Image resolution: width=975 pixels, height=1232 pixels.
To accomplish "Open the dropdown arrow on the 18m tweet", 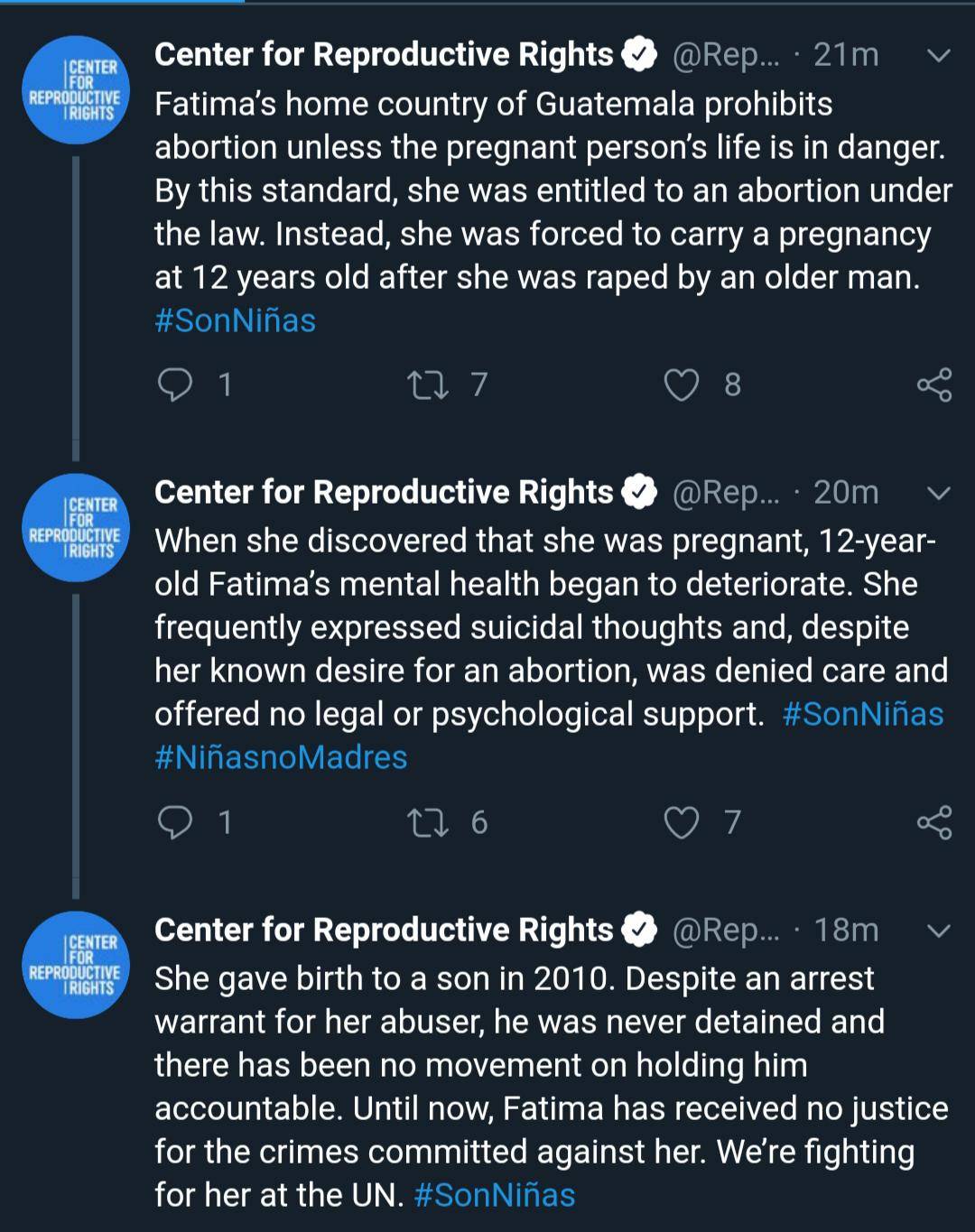I will (x=939, y=931).
